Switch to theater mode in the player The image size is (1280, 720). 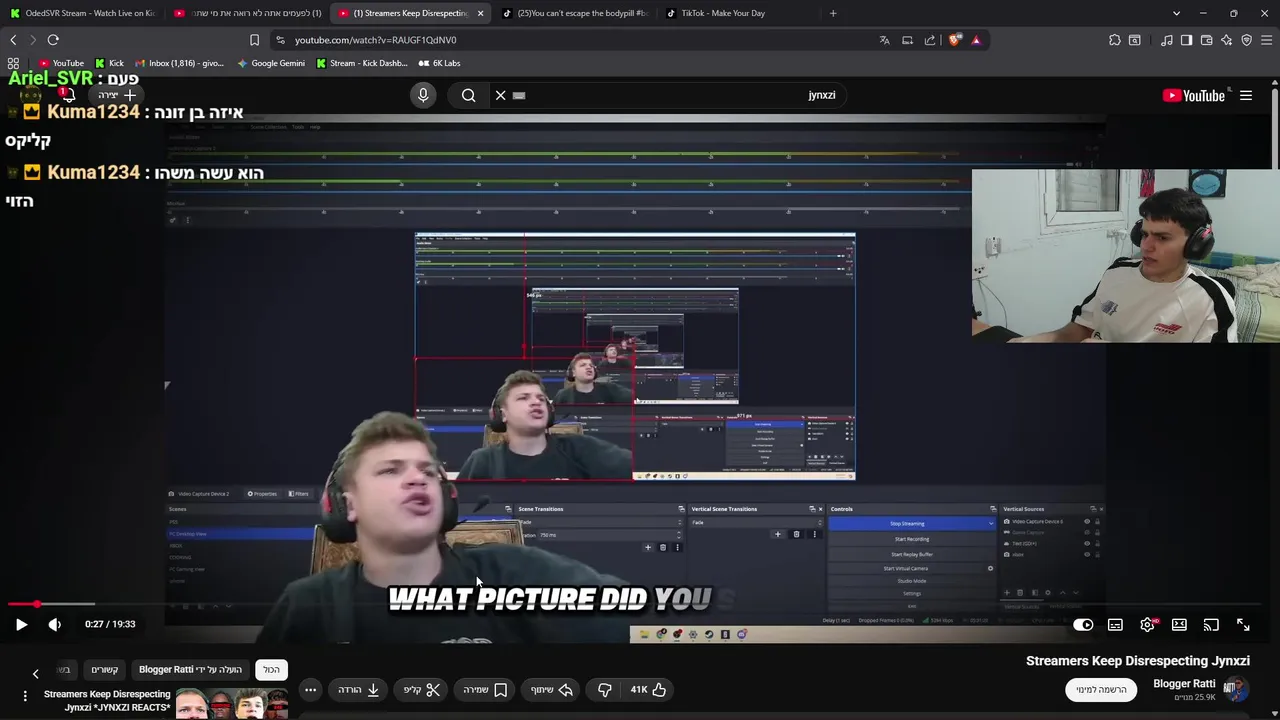[x=1179, y=624]
